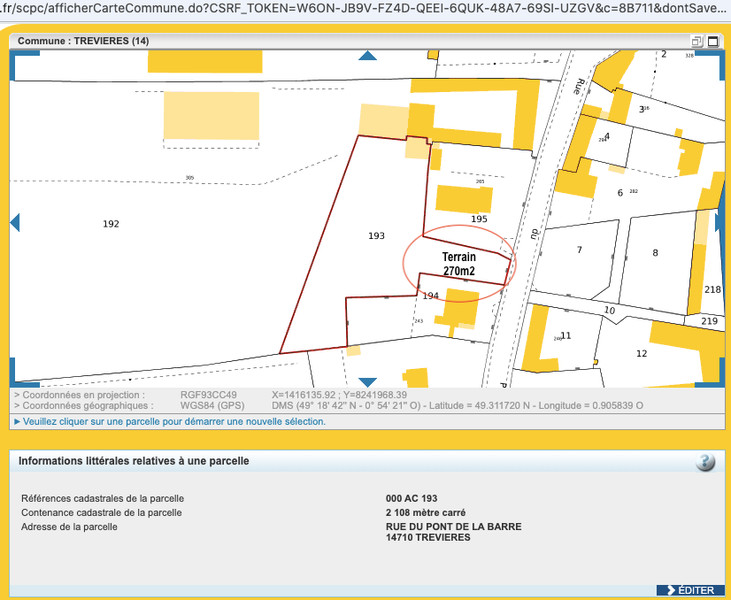Select parcel 193 on the map
This screenshot has height=600, width=731.
click(376, 236)
